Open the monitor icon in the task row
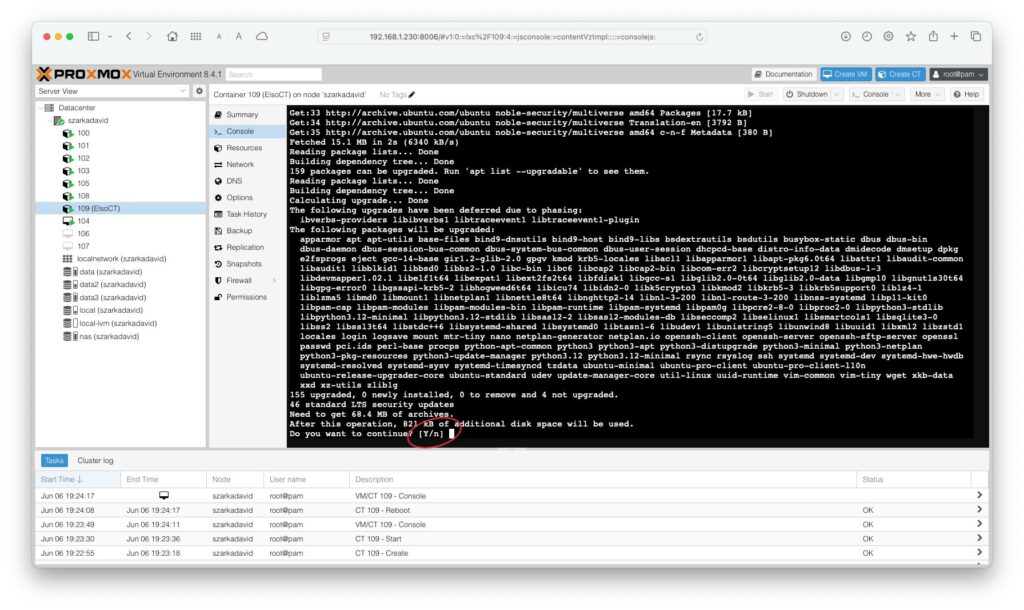This screenshot has width=1024, height=610. pyautogui.click(x=164, y=496)
